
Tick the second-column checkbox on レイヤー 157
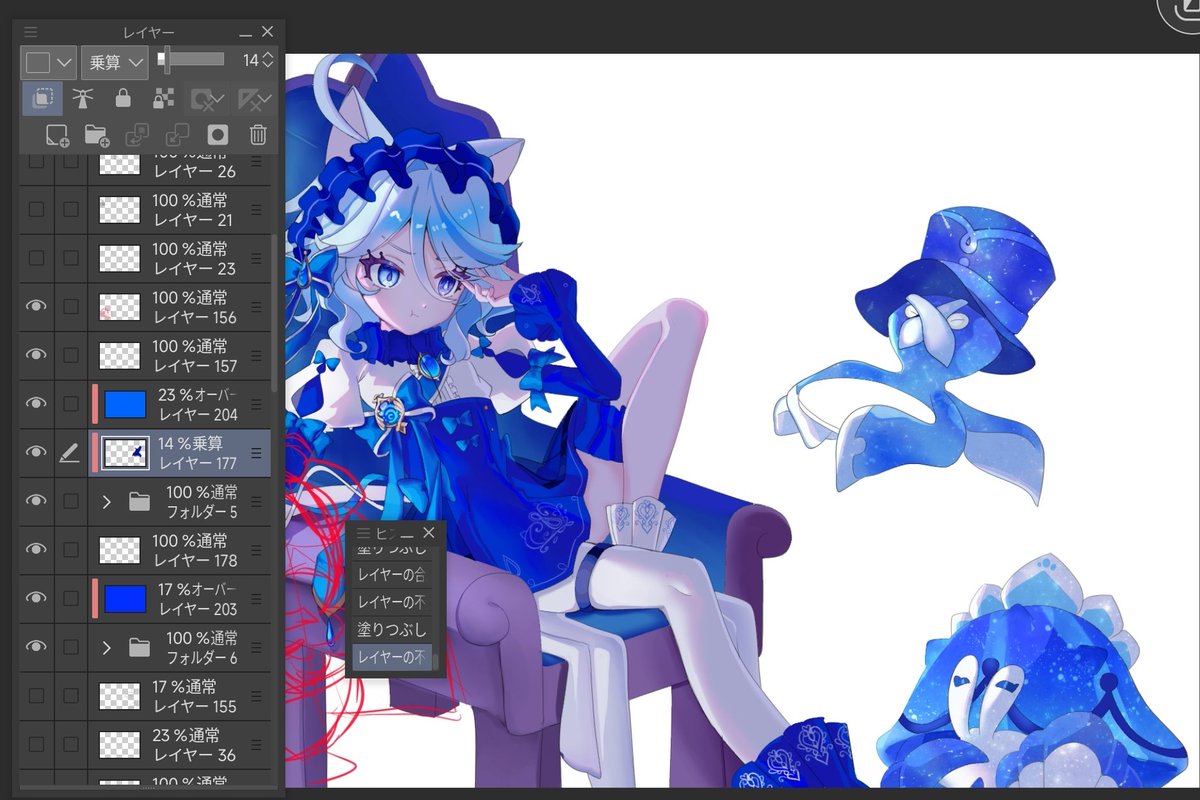[x=70, y=355]
